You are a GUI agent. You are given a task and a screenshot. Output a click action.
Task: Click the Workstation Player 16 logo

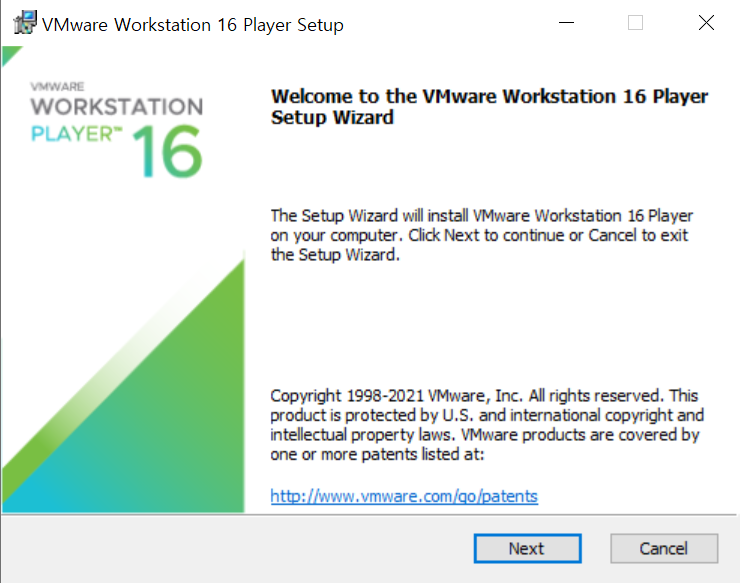pos(117,130)
